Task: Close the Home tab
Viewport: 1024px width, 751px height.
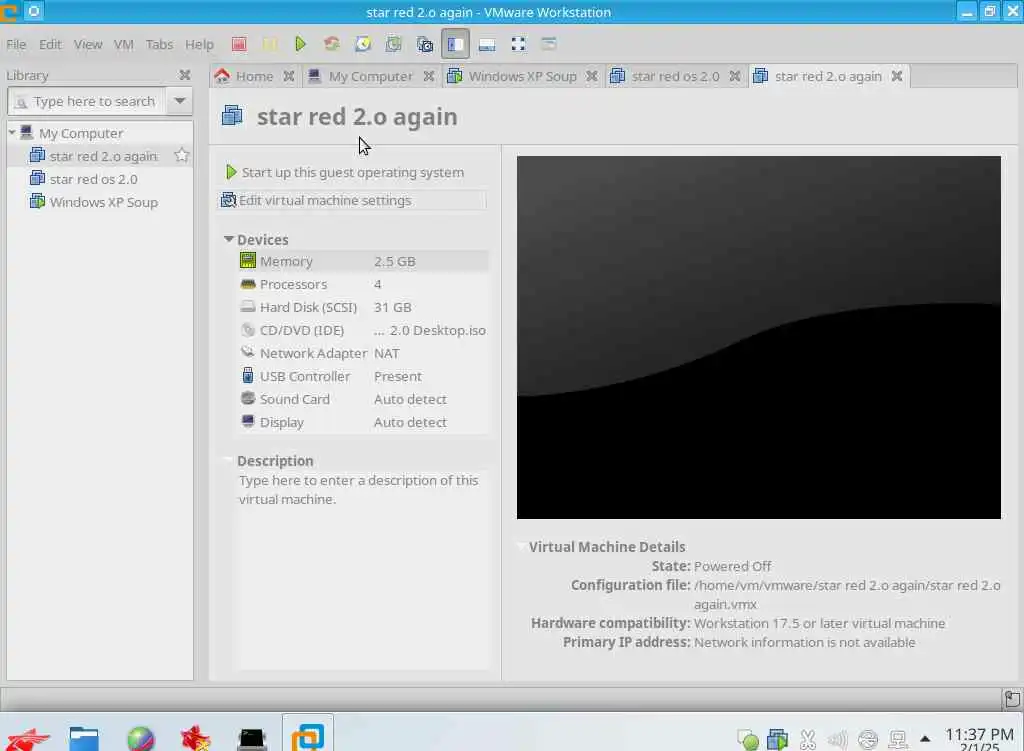Action: [x=289, y=76]
